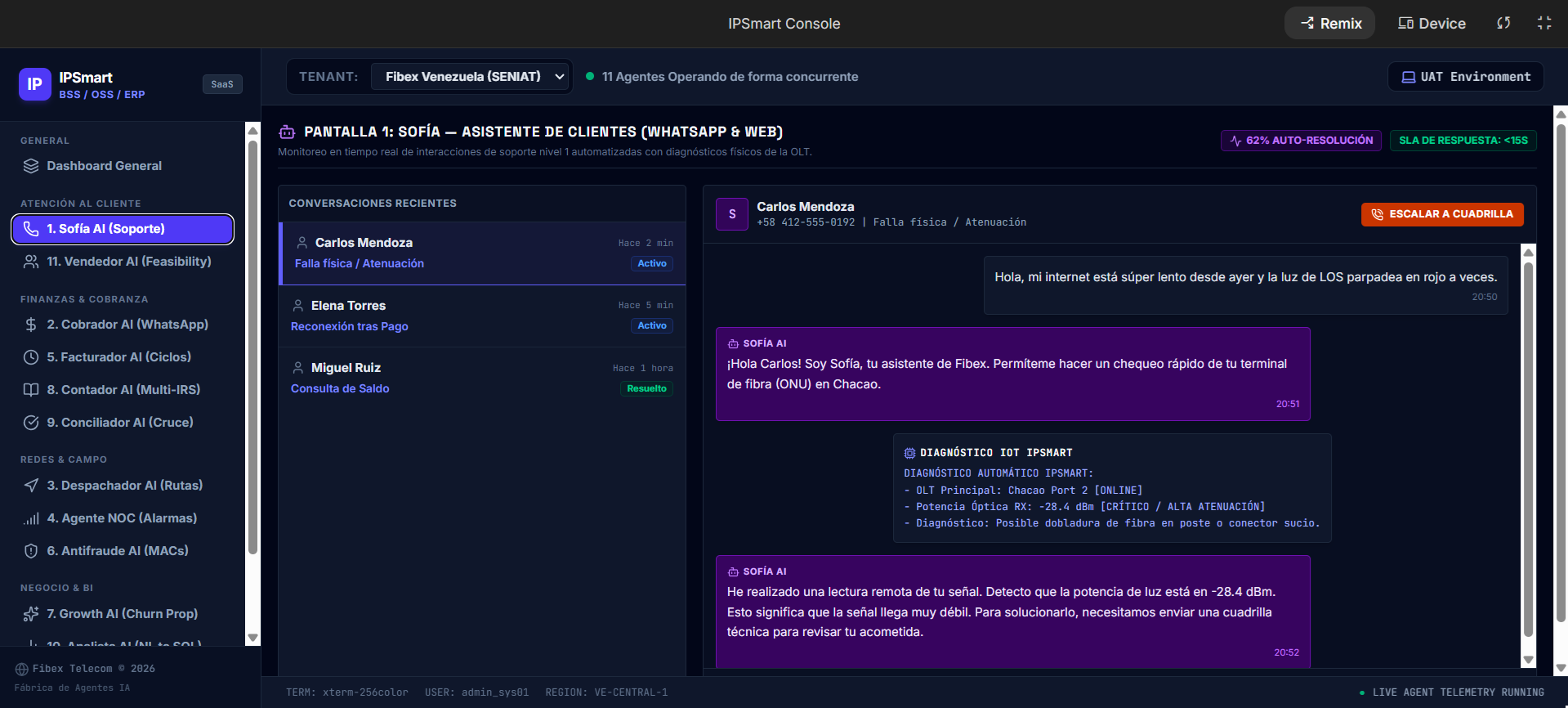Open Dashboard General in the sidebar
The image size is (1568, 708).
tap(123, 166)
